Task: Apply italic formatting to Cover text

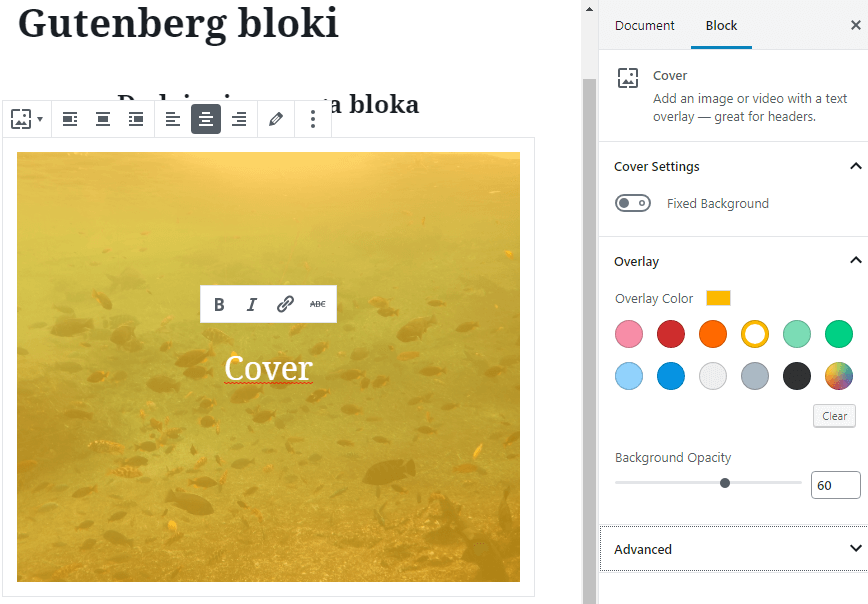Action: [x=252, y=304]
